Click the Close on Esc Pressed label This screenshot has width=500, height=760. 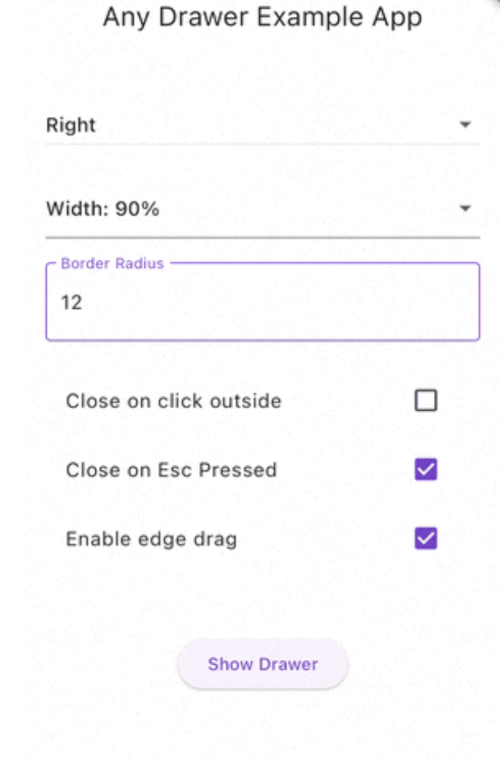[x=171, y=470]
